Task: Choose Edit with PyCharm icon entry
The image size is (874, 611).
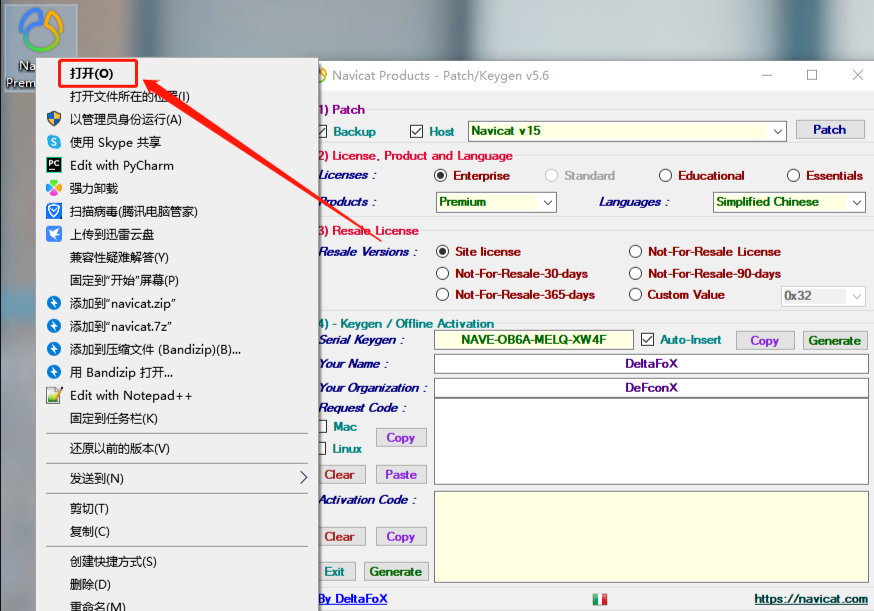Action: (x=54, y=165)
